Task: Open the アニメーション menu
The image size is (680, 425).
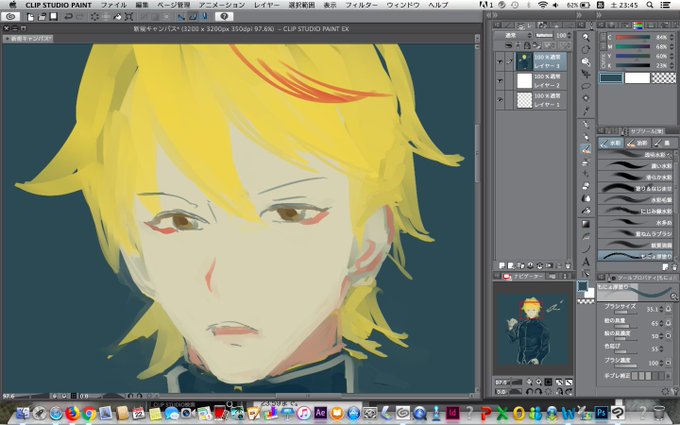Action: (x=222, y=5)
